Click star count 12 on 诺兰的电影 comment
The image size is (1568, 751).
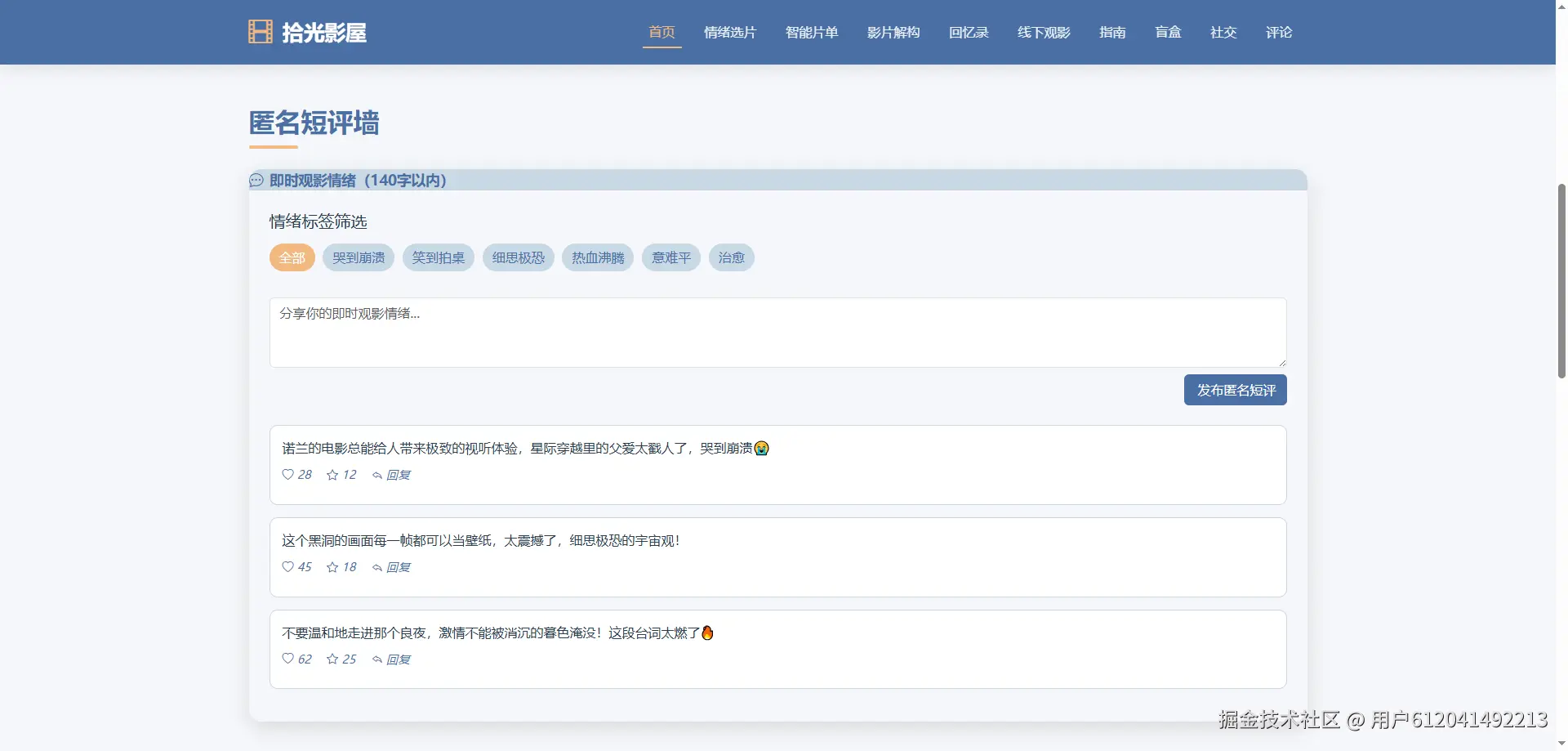350,475
